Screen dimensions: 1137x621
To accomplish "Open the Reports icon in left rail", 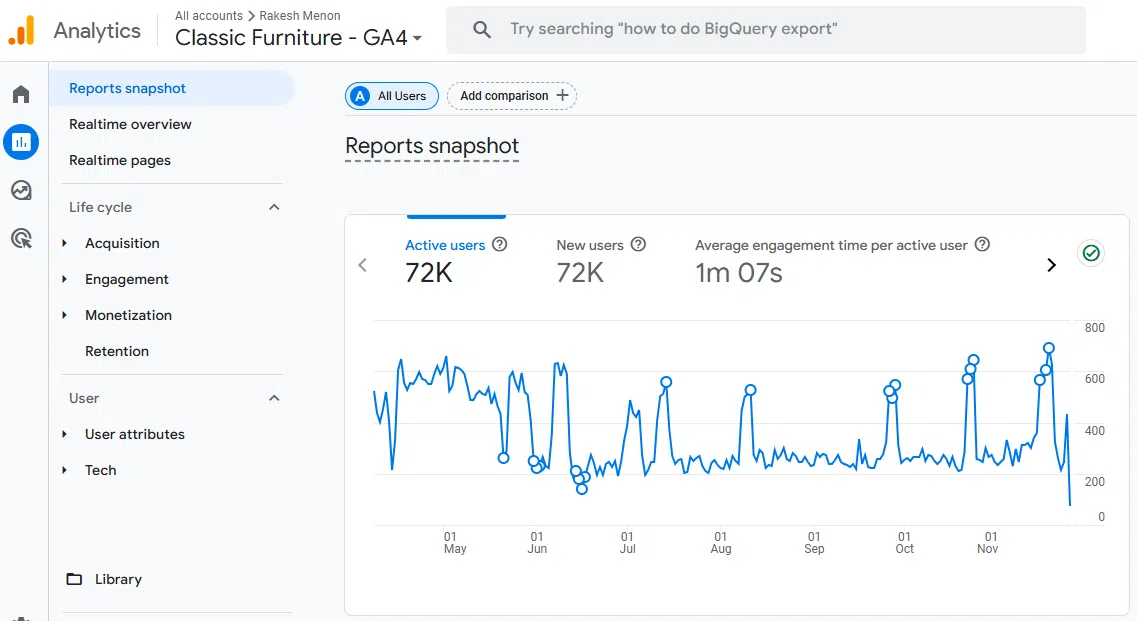I will (x=21, y=142).
